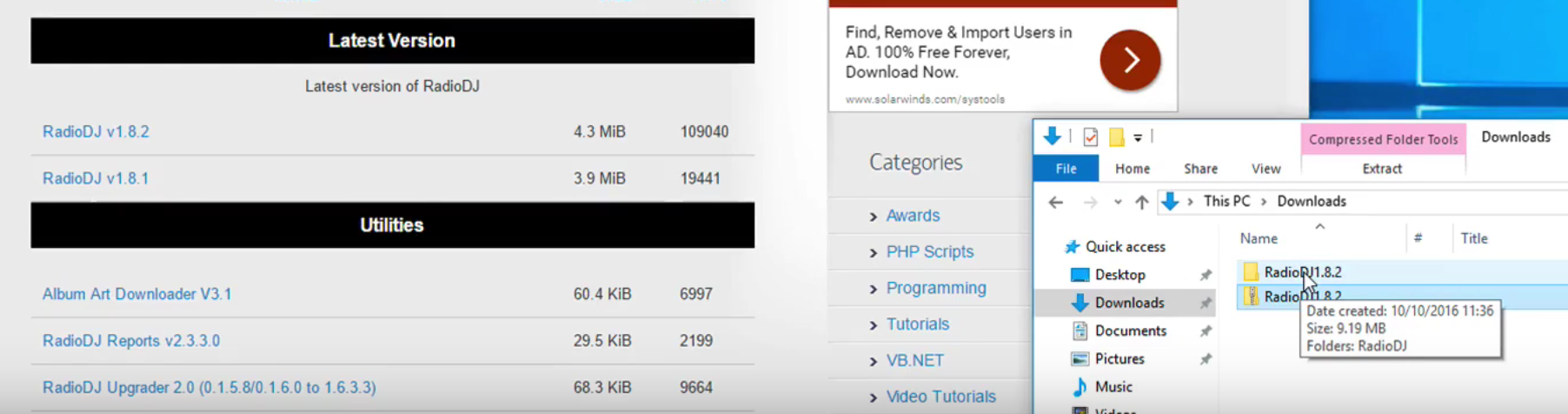Screen dimensions: 1568x414
Task: Sort files by the Name column
Action: [1259, 238]
